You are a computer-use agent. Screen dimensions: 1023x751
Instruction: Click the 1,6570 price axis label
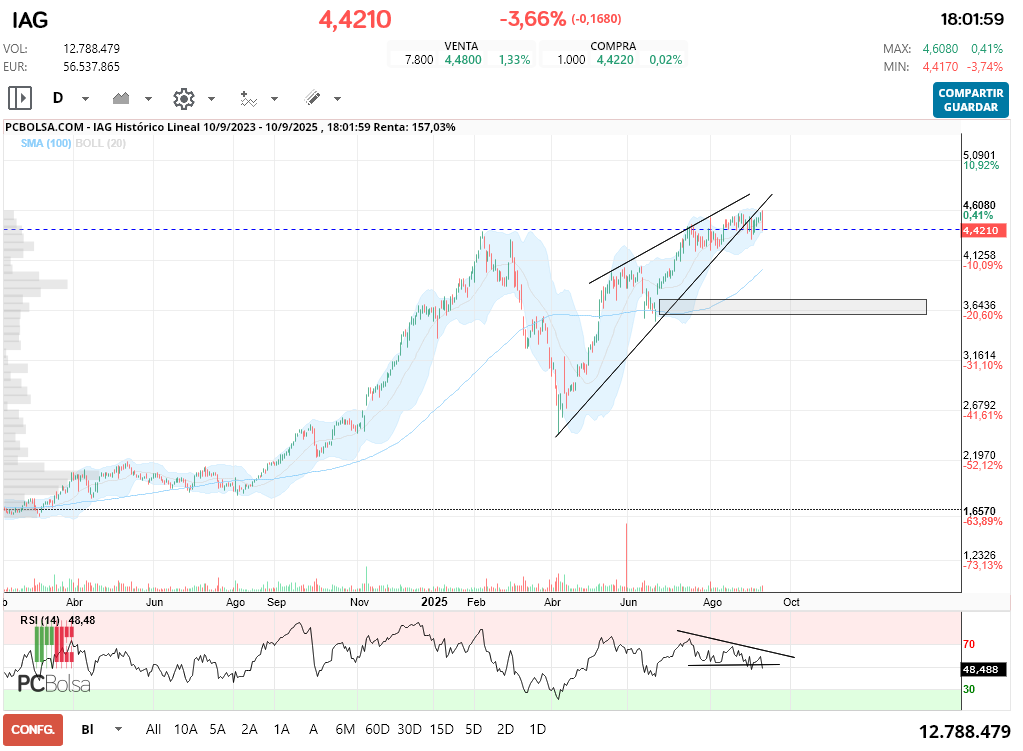point(979,512)
